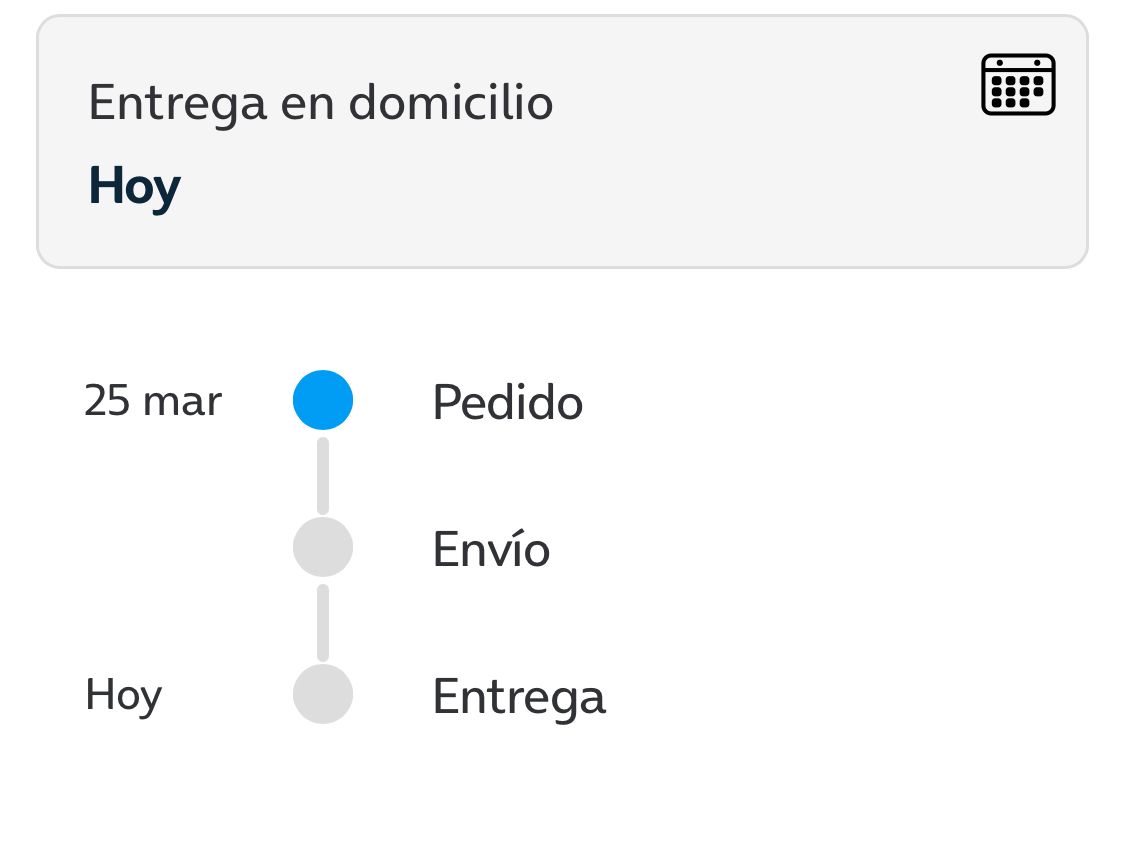This screenshot has height=841, width=1125.
Task: Pick a delivery date via calendar icon
Action: tap(1018, 85)
